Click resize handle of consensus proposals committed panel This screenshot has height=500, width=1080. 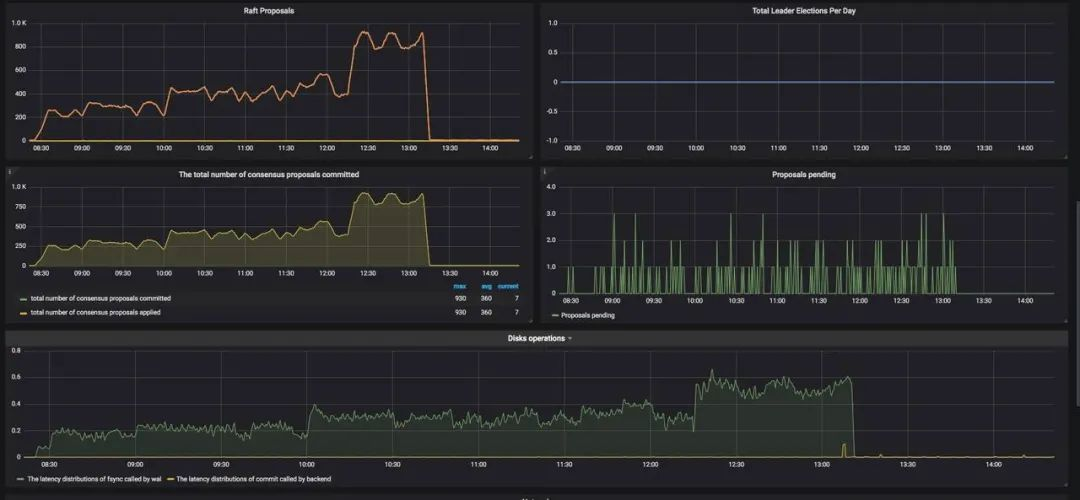529,319
